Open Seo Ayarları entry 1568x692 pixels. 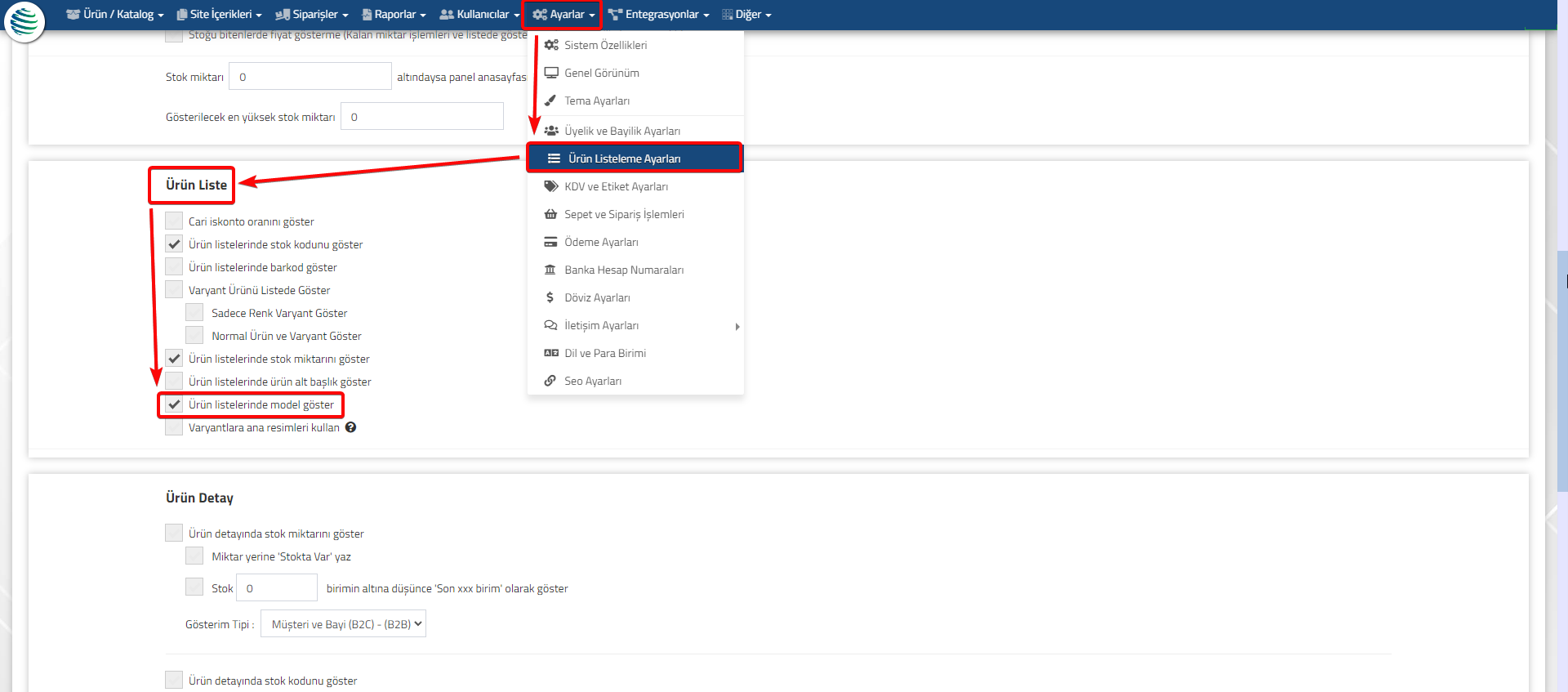click(x=635, y=381)
